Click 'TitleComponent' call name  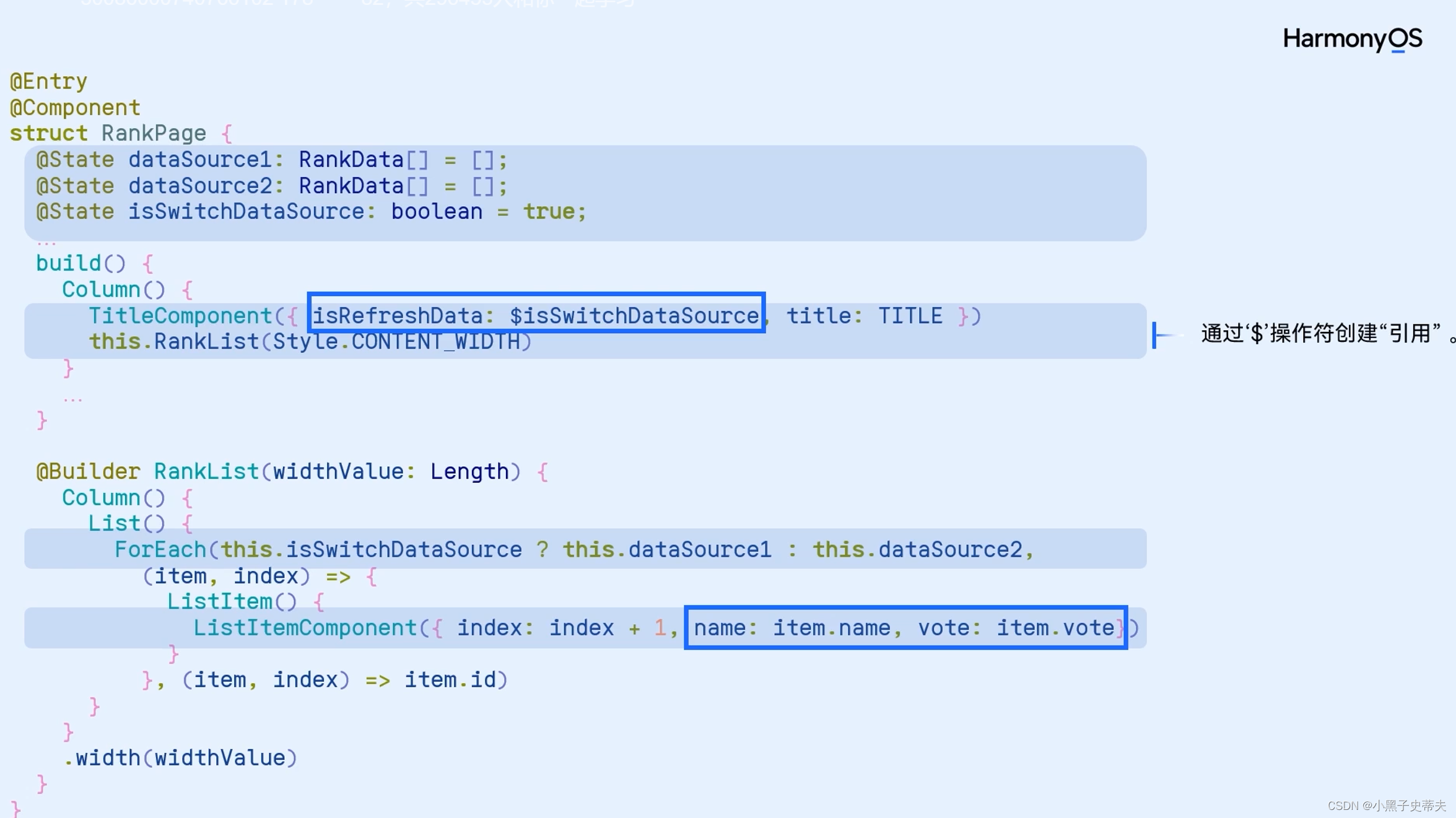[x=180, y=316]
